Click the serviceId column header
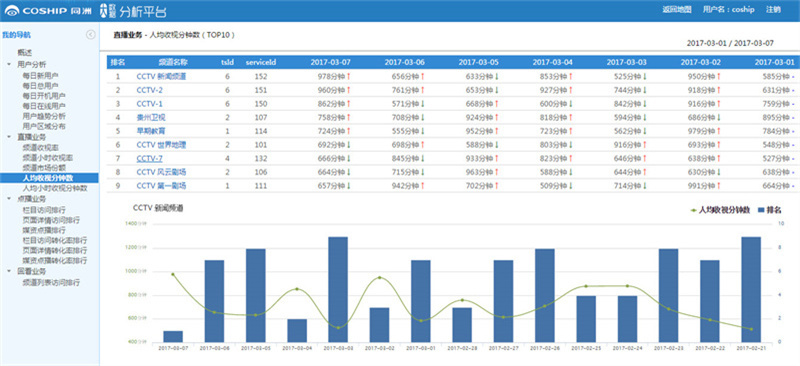 (261, 62)
